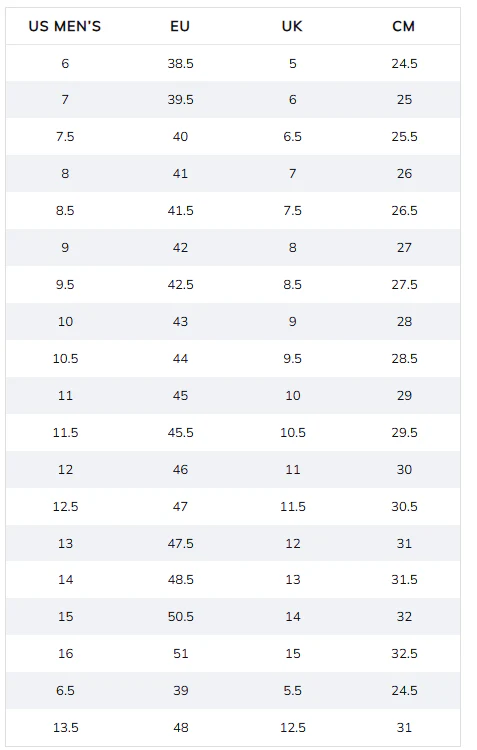This screenshot has width=477, height=750.
Task: Select US men's size 12.5 cell
Action: coord(65,507)
